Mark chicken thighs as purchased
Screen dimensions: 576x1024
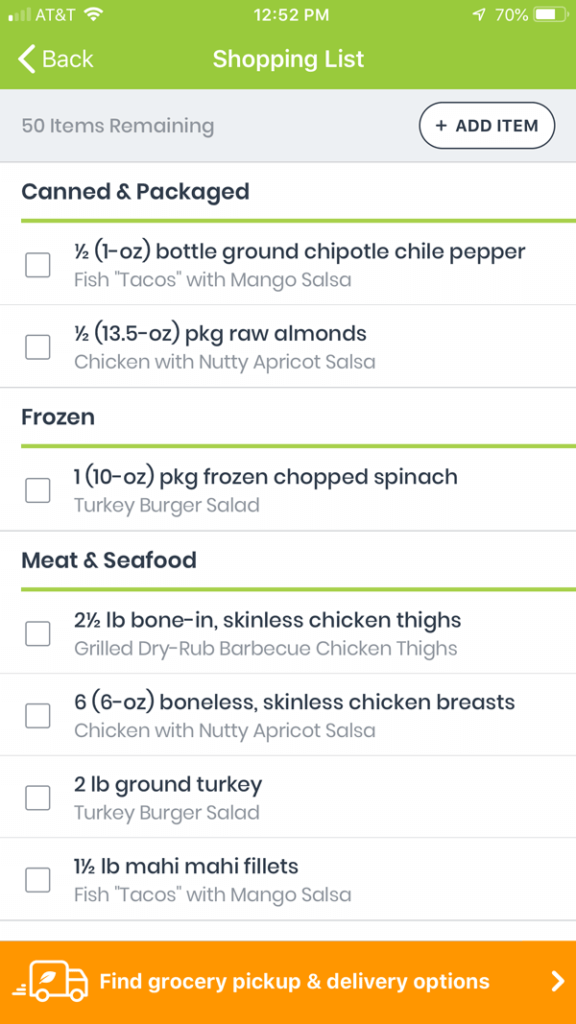tap(37, 633)
